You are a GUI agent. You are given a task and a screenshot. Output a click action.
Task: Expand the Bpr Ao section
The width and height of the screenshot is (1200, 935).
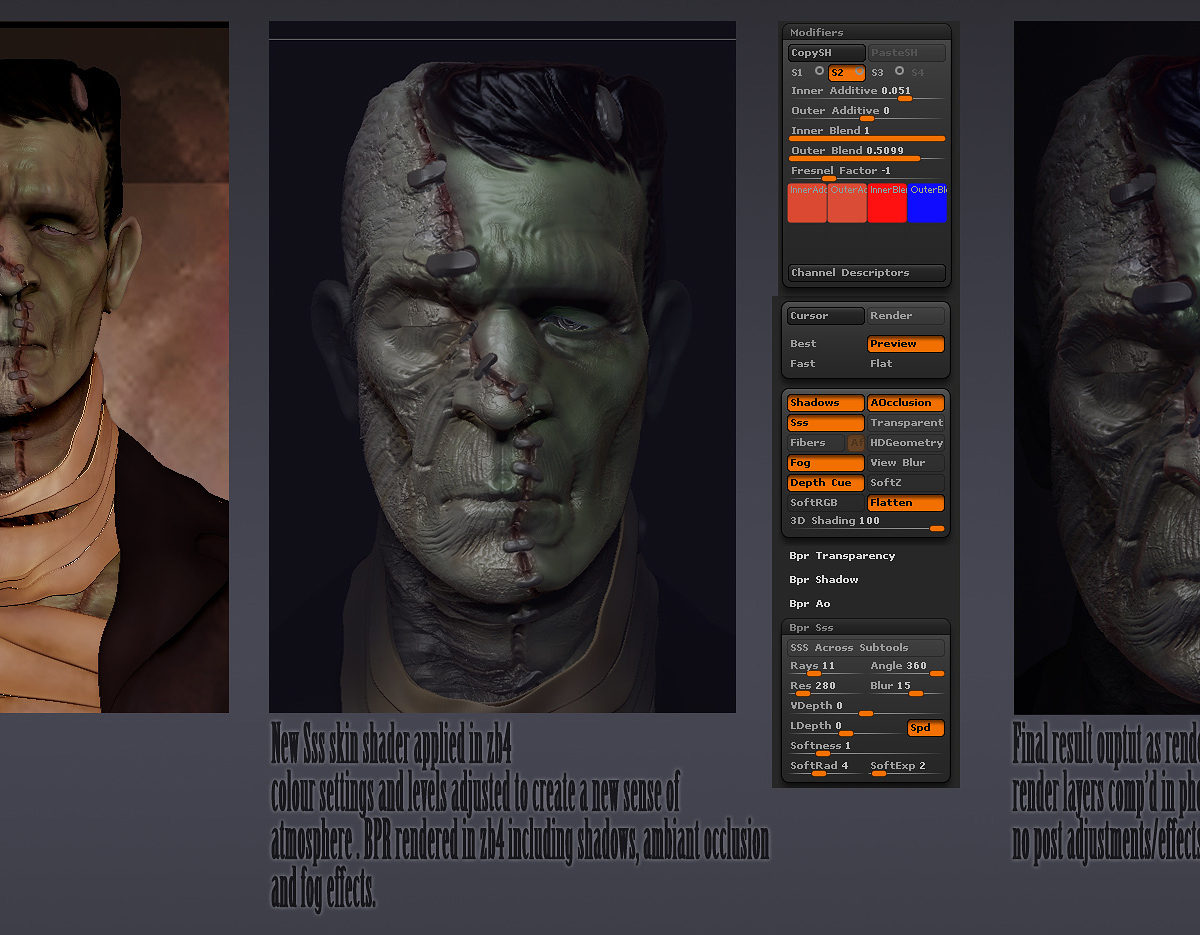(810, 604)
